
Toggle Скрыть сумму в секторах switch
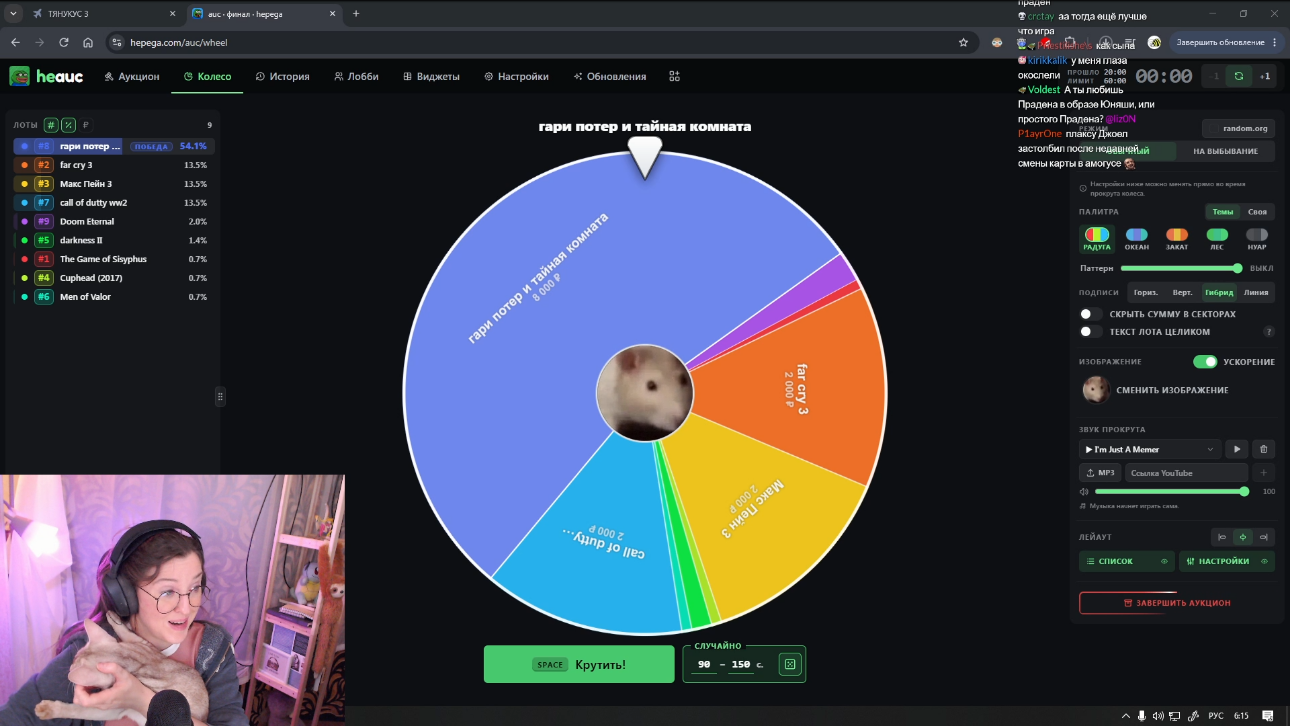[x=1091, y=314]
